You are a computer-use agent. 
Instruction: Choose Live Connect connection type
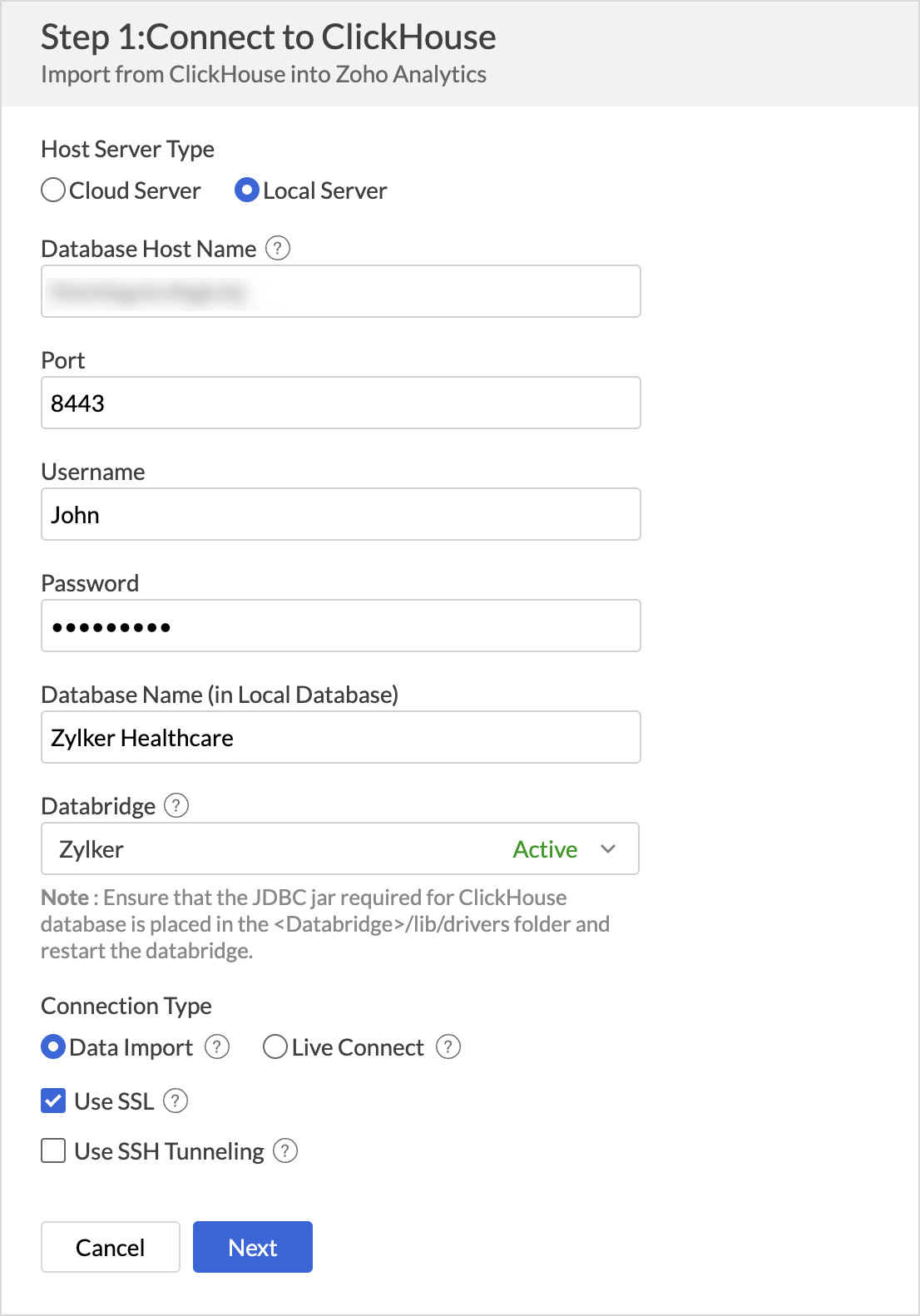[x=275, y=1046]
